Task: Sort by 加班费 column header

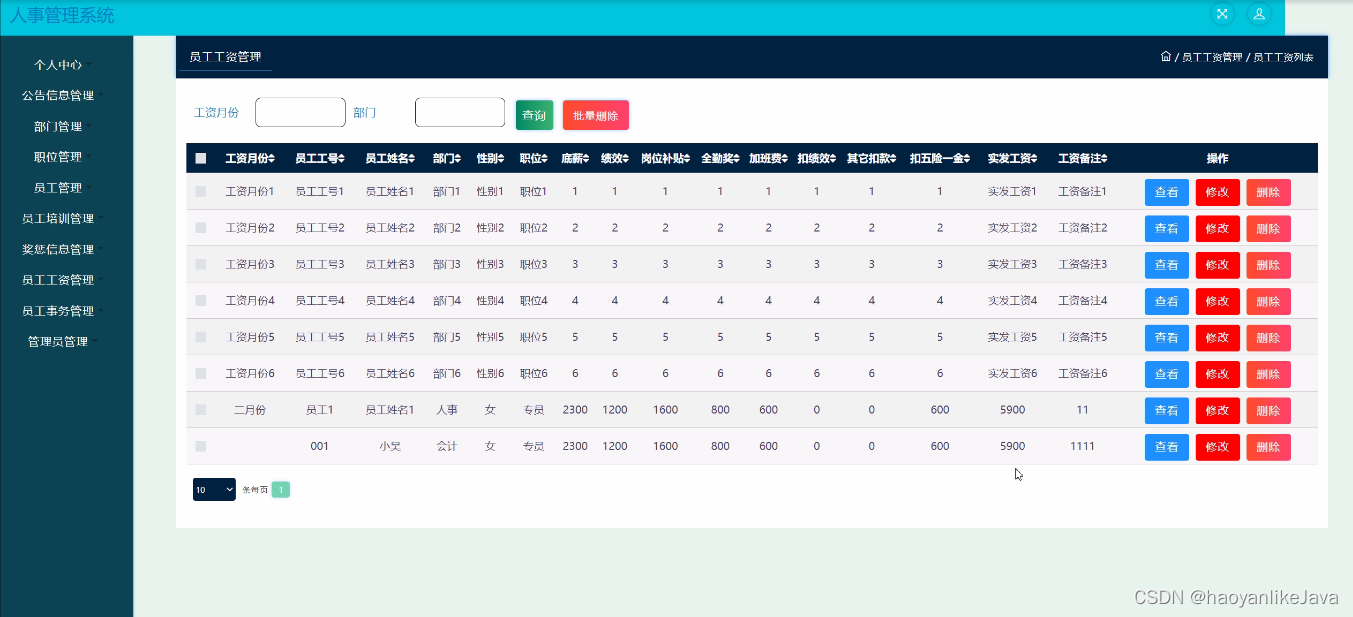Action: 768,159
